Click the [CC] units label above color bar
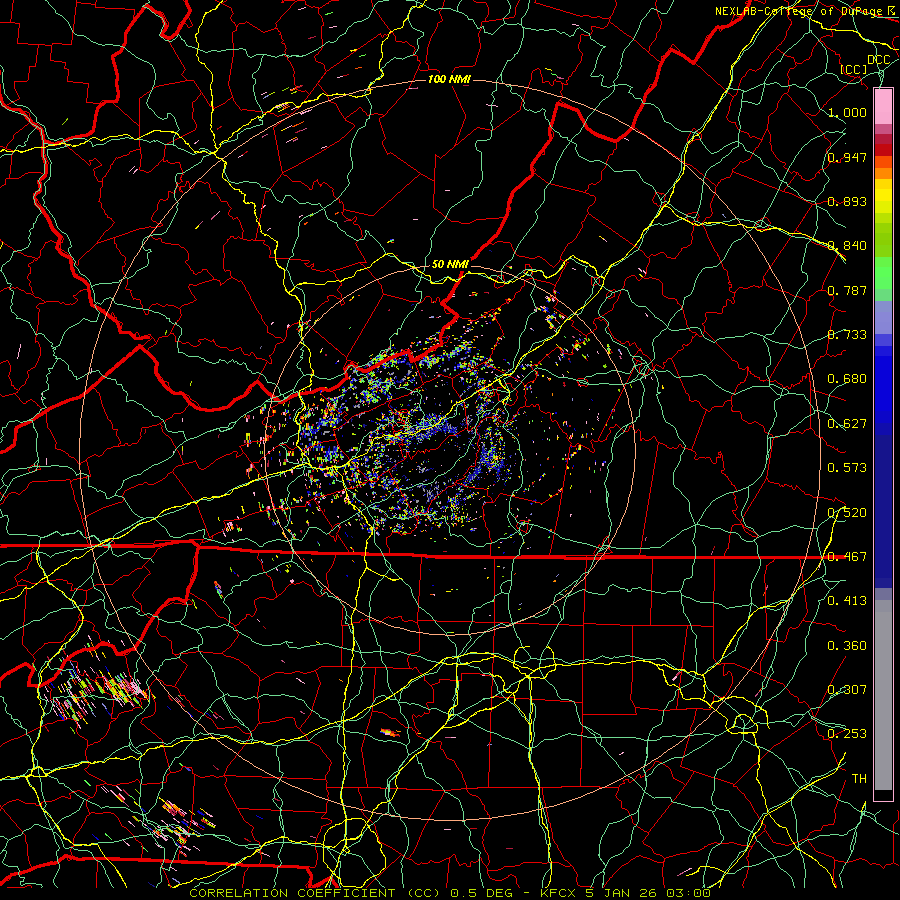This screenshot has width=900, height=900. point(854,69)
